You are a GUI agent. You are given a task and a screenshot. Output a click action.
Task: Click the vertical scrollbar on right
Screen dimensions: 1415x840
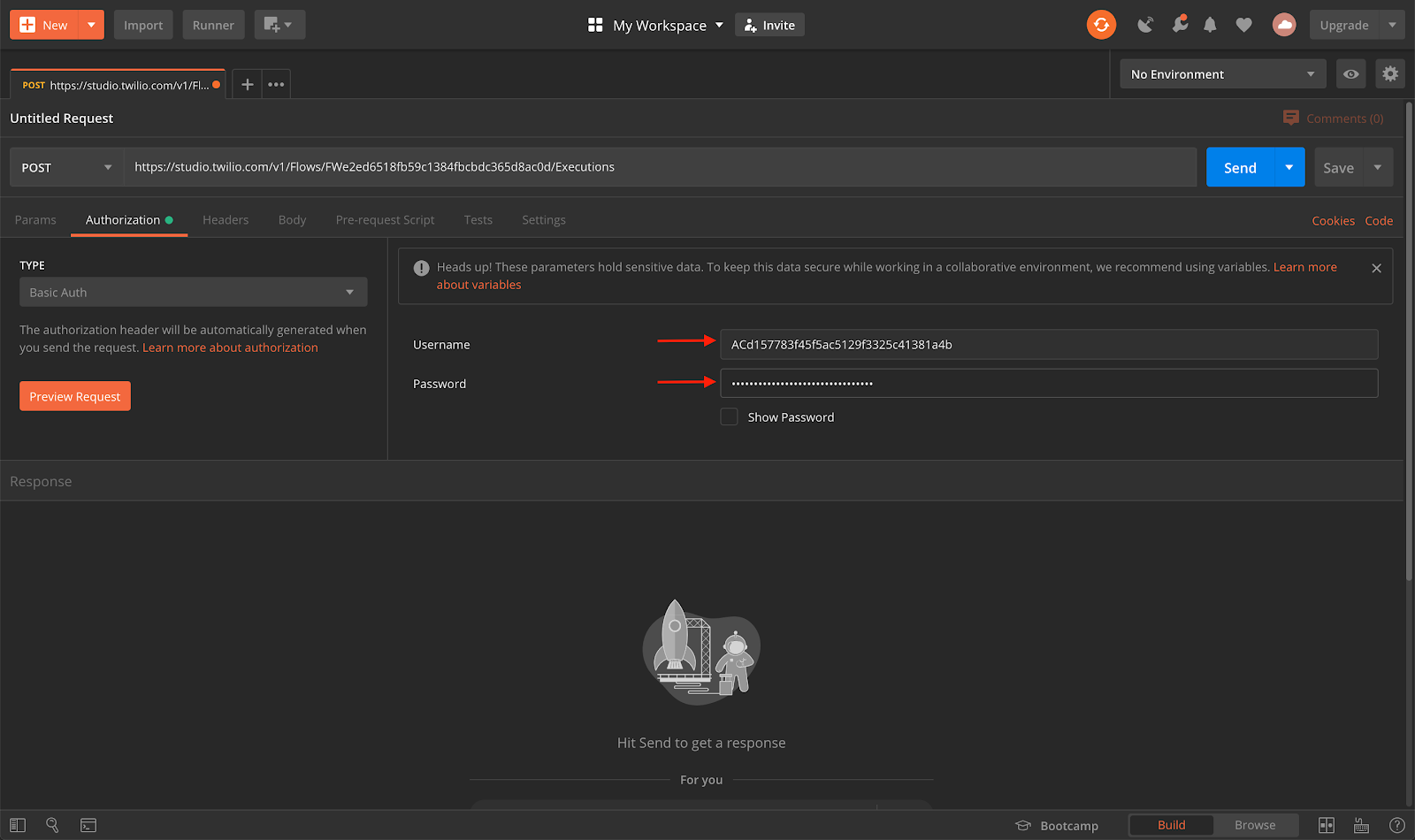click(x=1409, y=354)
